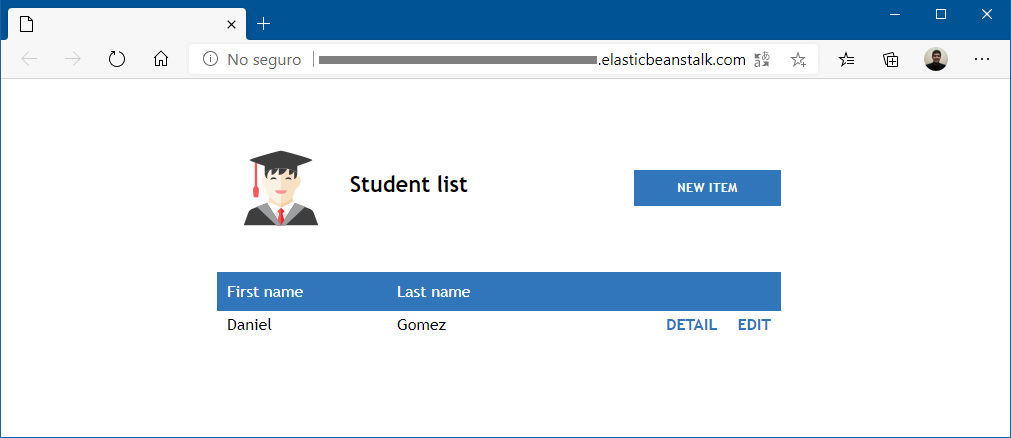Viewport: 1011px width, 438px height.
Task: Click the browser forward arrow
Action: (x=73, y=59)
